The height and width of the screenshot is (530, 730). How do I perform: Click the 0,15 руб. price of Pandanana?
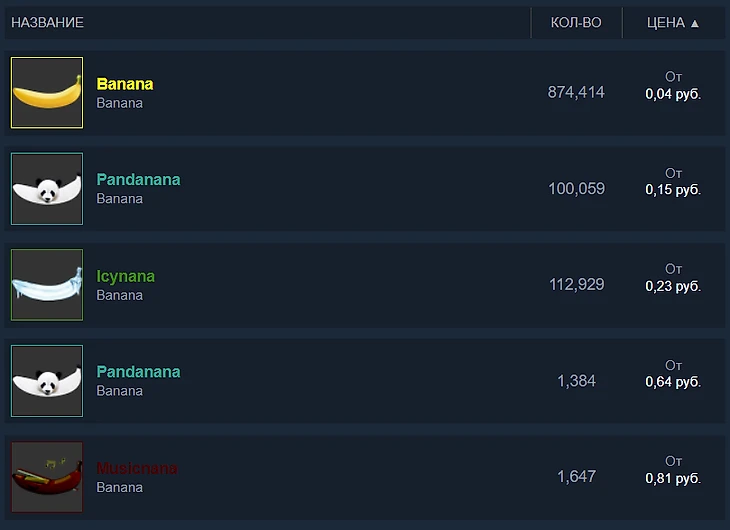pos(673,190)
